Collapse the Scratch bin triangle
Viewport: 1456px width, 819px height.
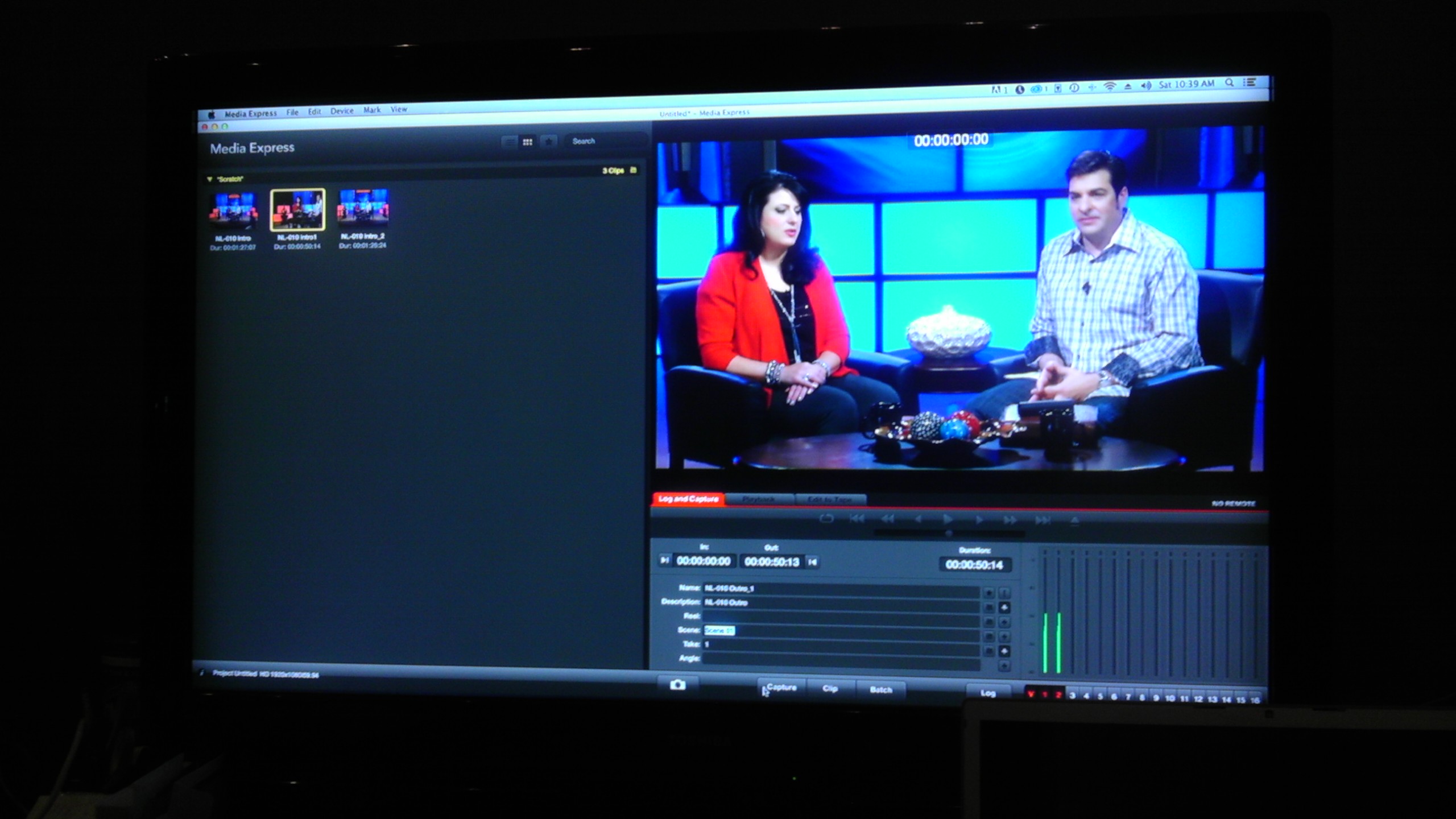(x=210, y=179)
